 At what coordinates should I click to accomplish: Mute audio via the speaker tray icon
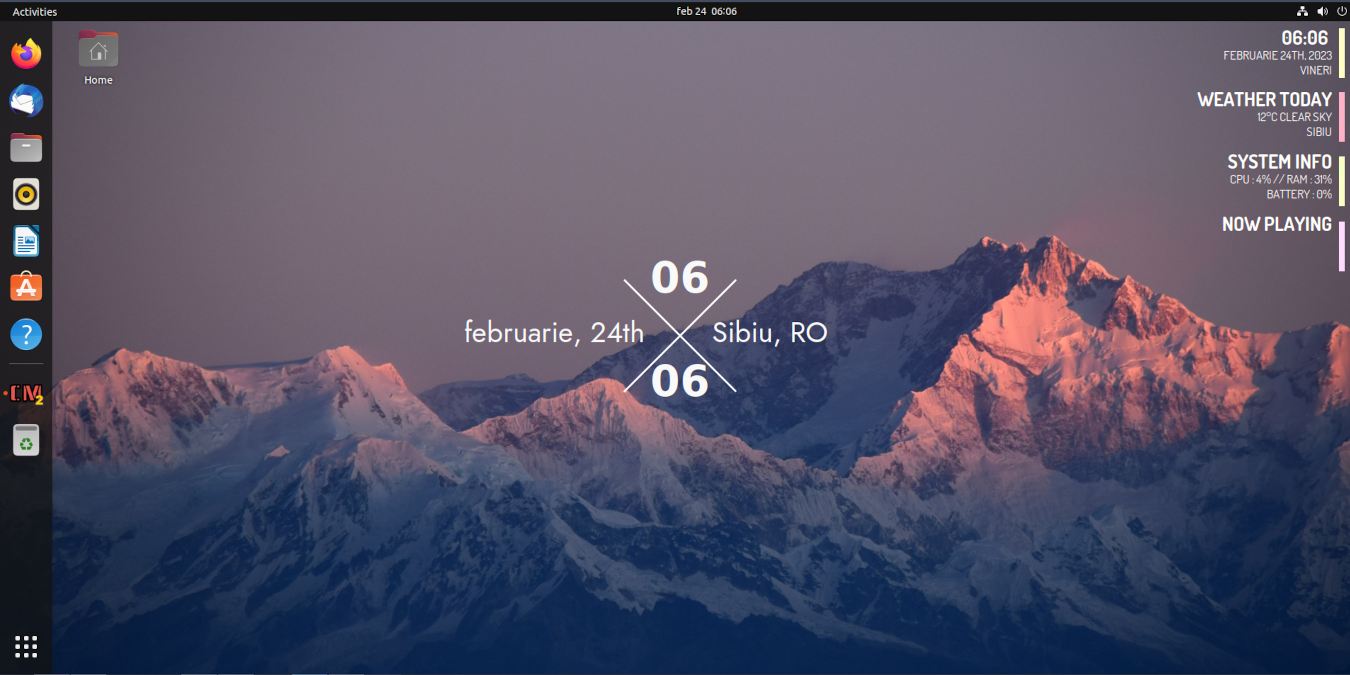(1322, 11)
